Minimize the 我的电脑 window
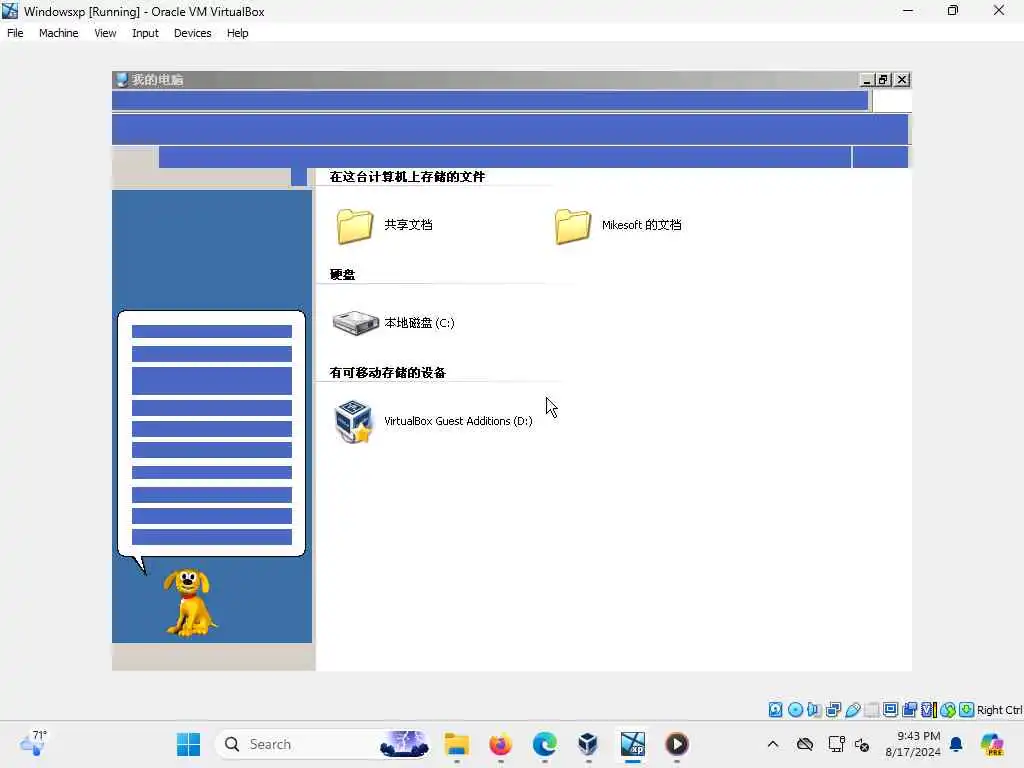Image resolution: width=1024 pixels, height=768 pixels. pos(867,80)
